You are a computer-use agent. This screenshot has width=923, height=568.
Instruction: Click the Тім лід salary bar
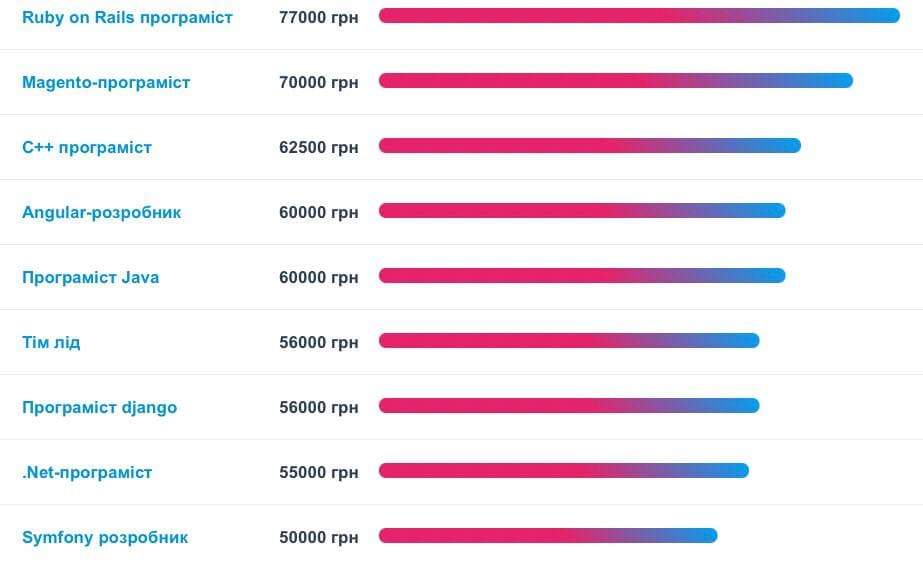[x=569, y=341]
